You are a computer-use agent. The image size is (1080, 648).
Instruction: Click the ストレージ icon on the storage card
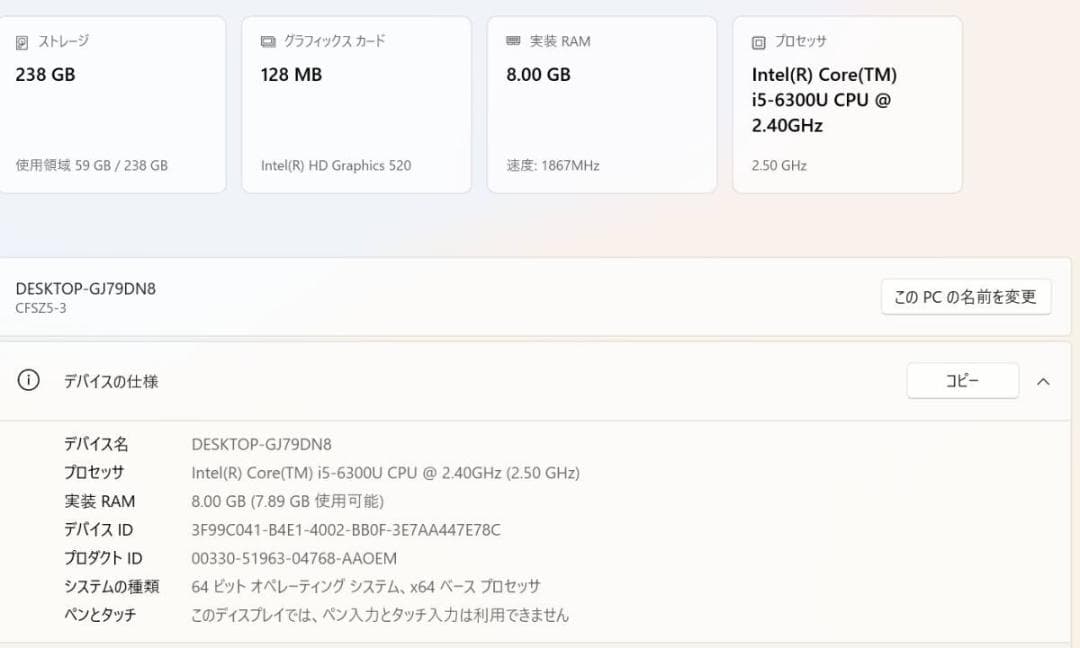tap(22, 41)
